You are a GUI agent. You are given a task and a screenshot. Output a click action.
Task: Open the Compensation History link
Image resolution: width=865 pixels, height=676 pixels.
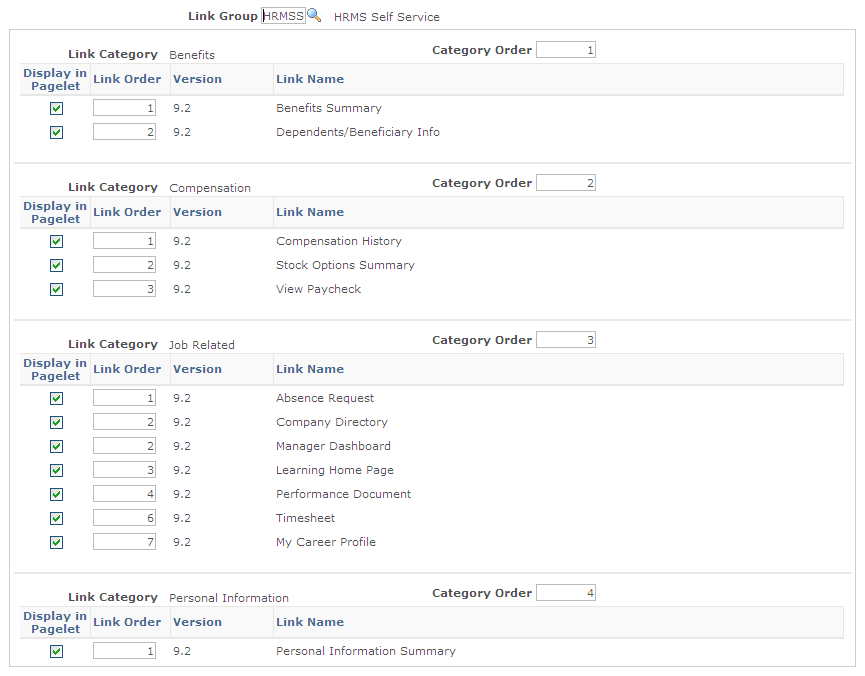tap(338, 240)
